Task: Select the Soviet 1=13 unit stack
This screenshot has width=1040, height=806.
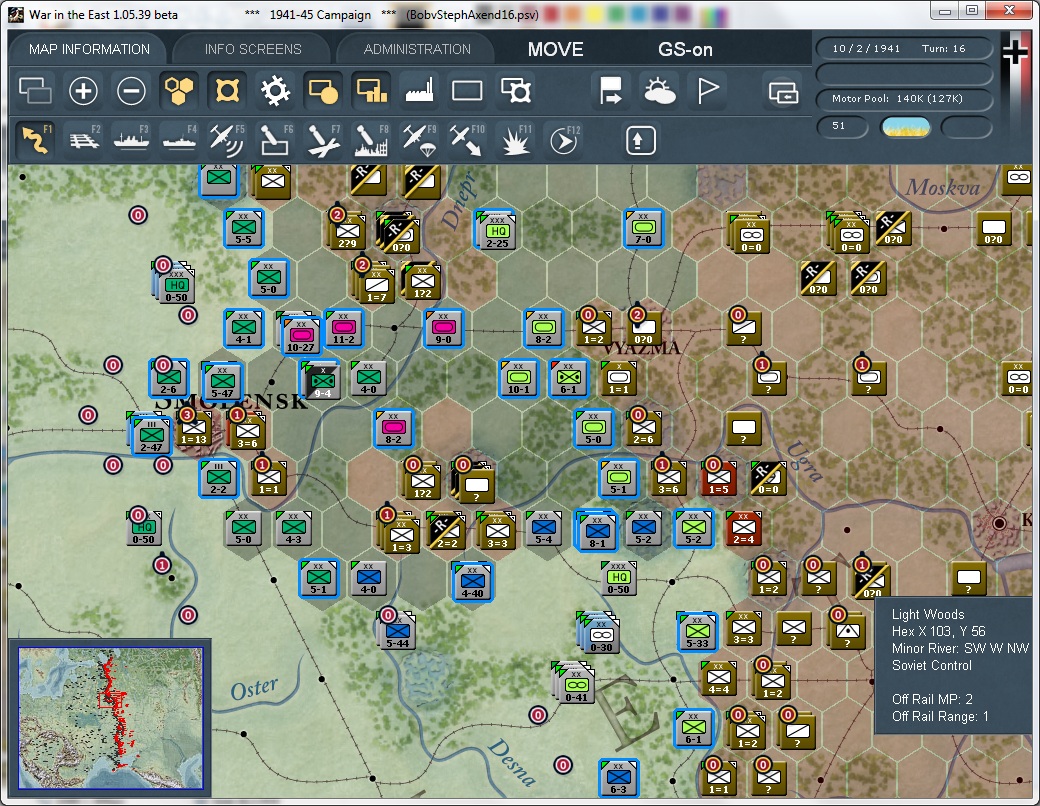Action: click(x=194, y=429)
